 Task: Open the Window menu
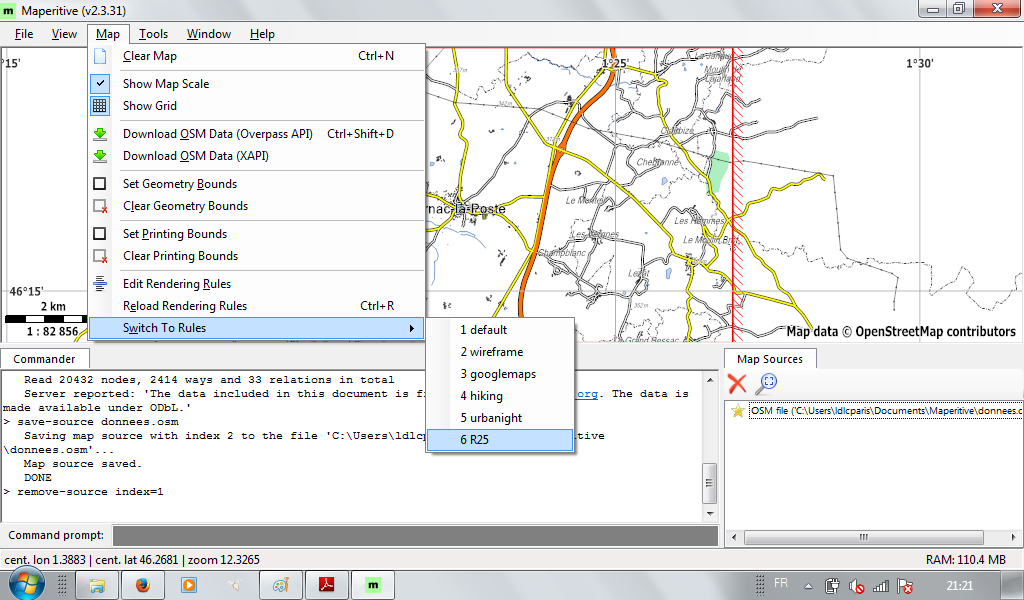(x=209, y=34)
